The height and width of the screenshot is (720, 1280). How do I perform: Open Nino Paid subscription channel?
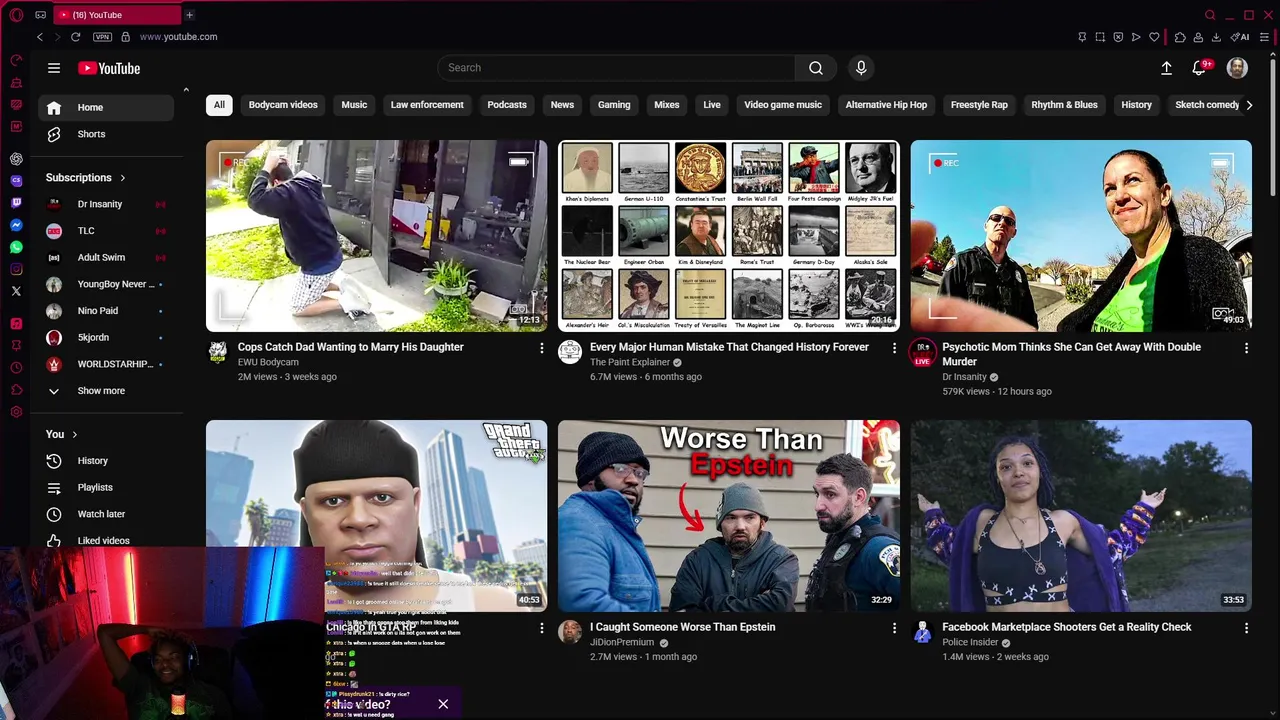click(x=106, y=311)
